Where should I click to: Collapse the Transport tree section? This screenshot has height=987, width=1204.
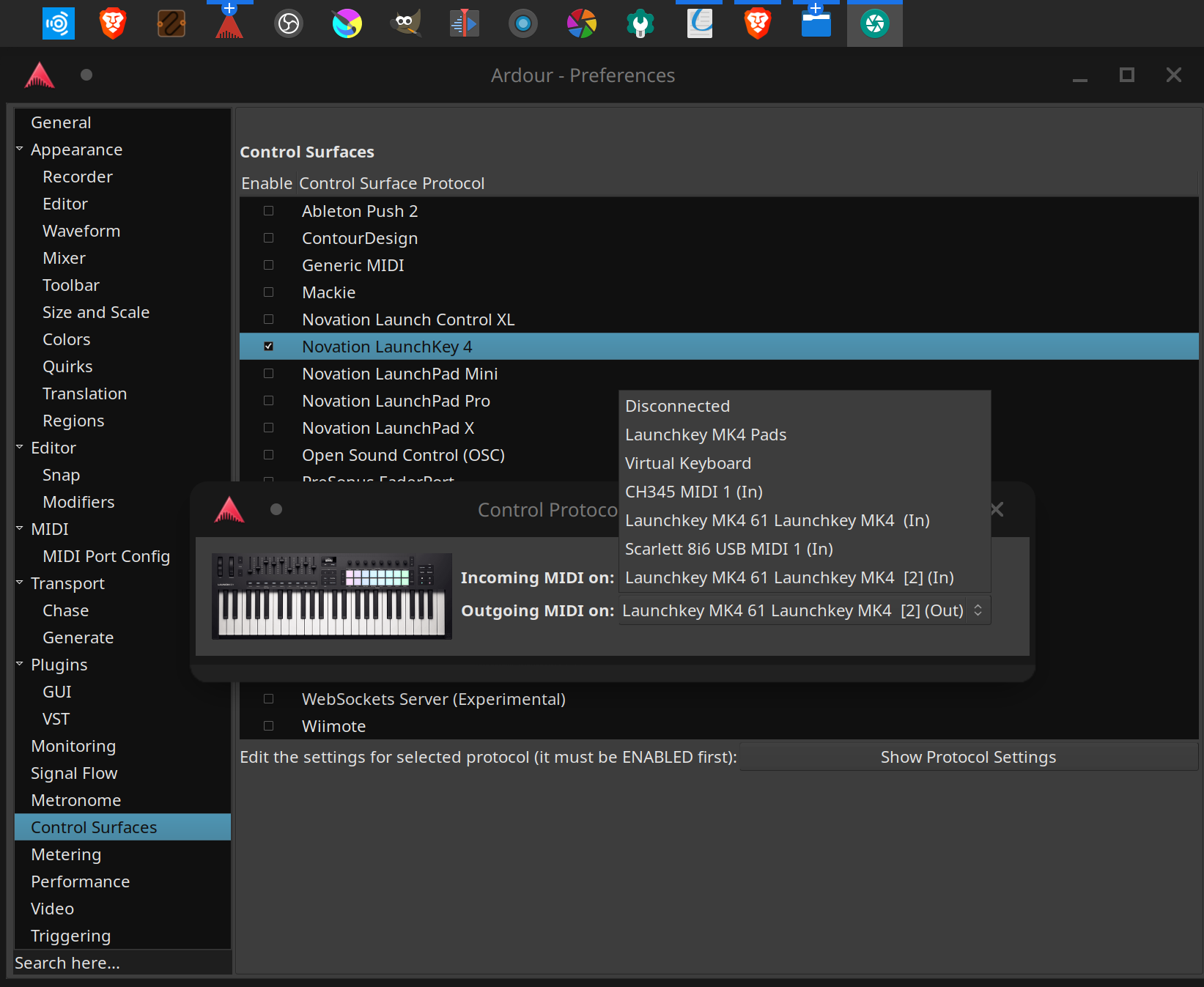click(x=20, y=583)
